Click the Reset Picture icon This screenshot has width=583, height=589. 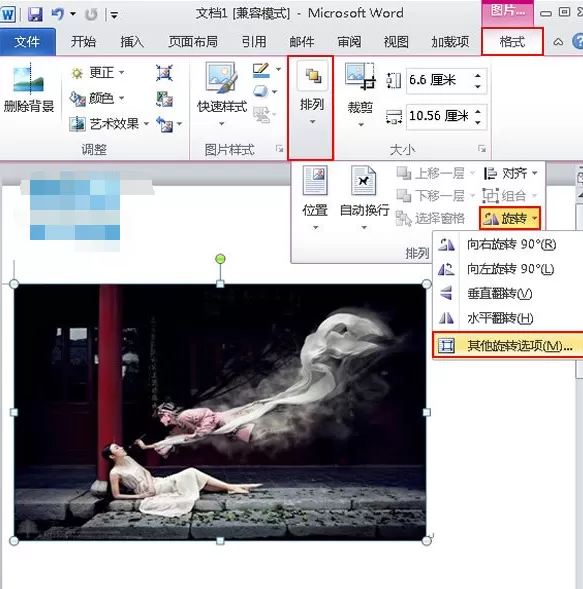(x=165, y=124)
